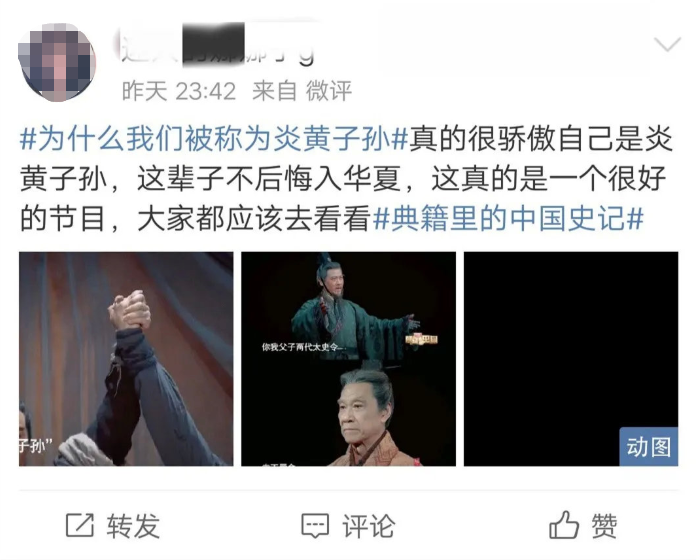Tap the thumbs-up like icon

point(564,524)
